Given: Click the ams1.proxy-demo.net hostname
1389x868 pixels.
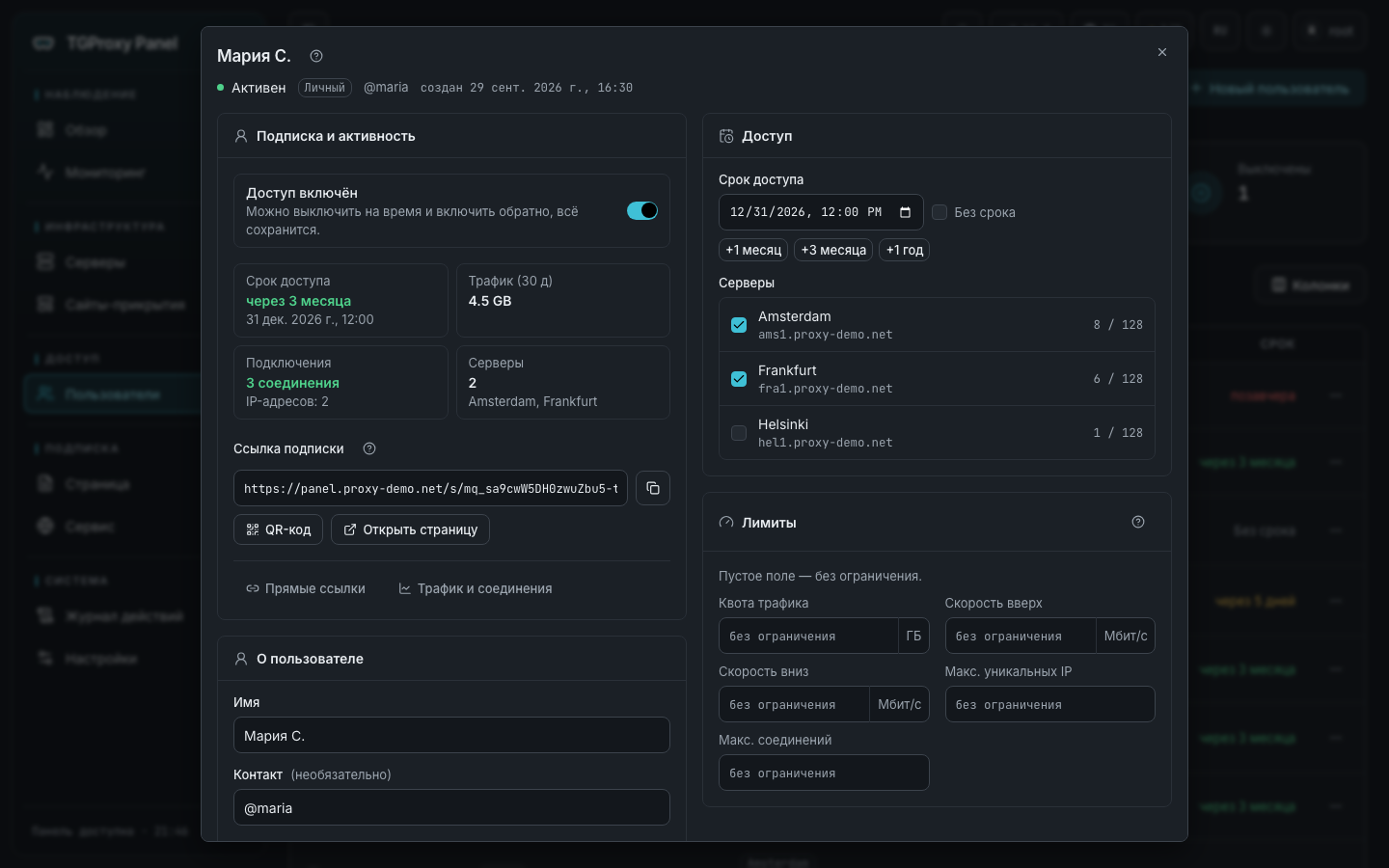Looking at the screenshot, I should pyautogui.click(x=826, y=335).
